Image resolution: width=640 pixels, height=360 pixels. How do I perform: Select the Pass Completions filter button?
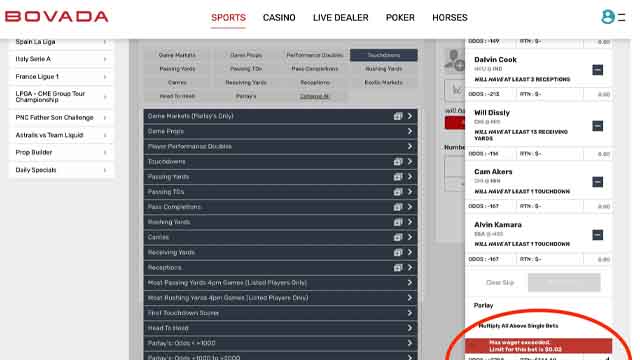[x=315, y=69]
